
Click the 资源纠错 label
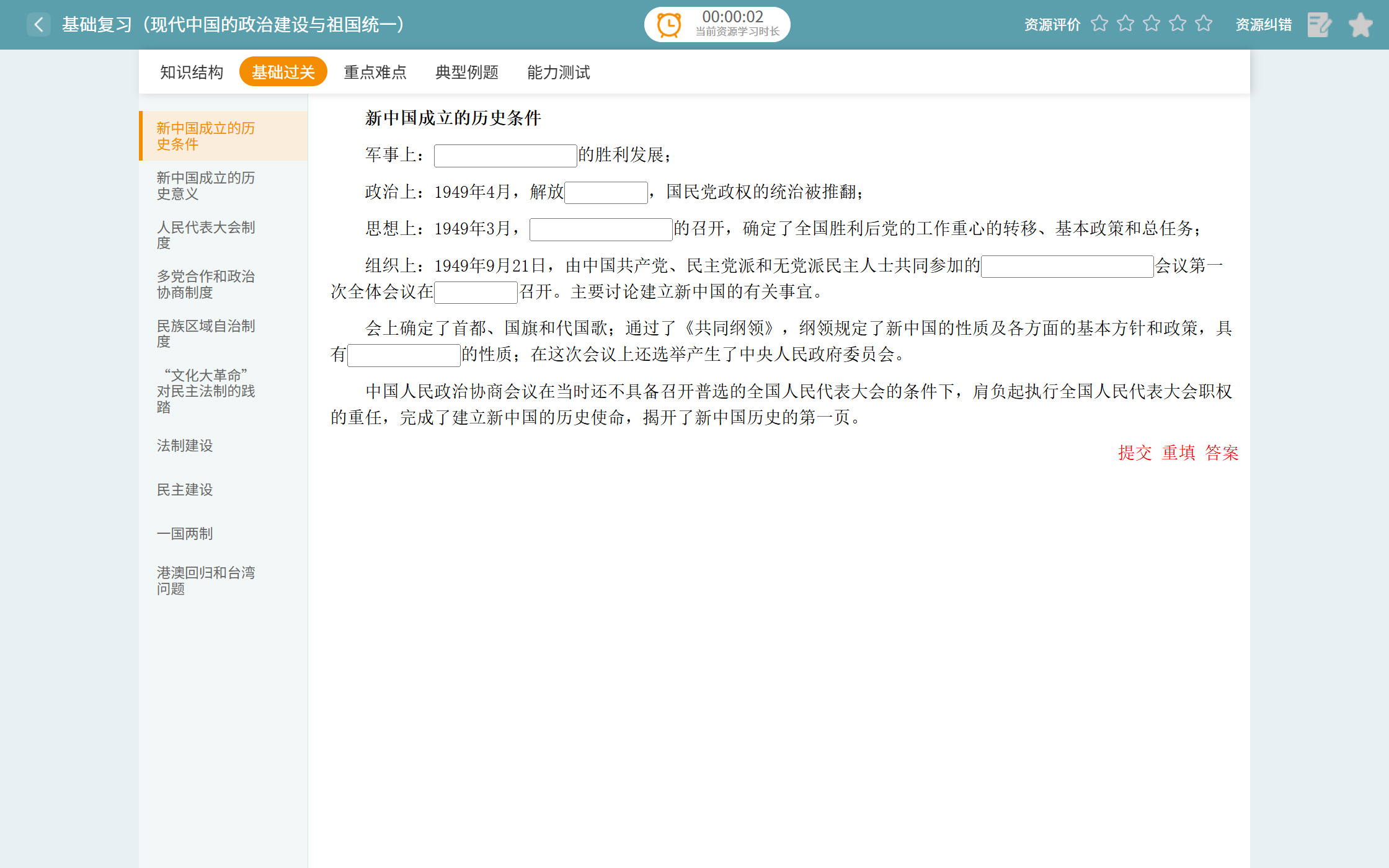tap(1263, 25)
